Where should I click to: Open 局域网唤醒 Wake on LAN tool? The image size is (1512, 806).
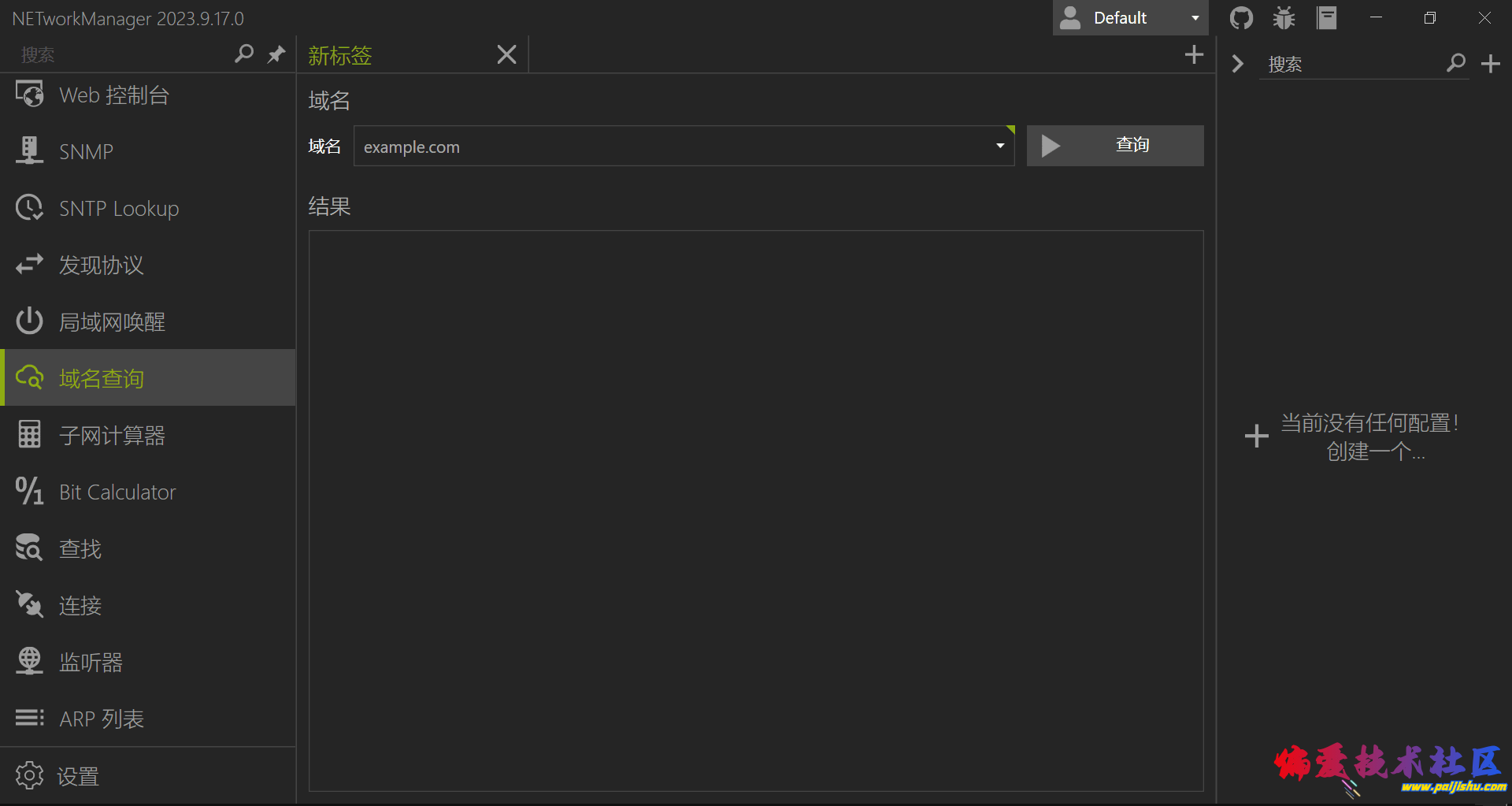112,322
